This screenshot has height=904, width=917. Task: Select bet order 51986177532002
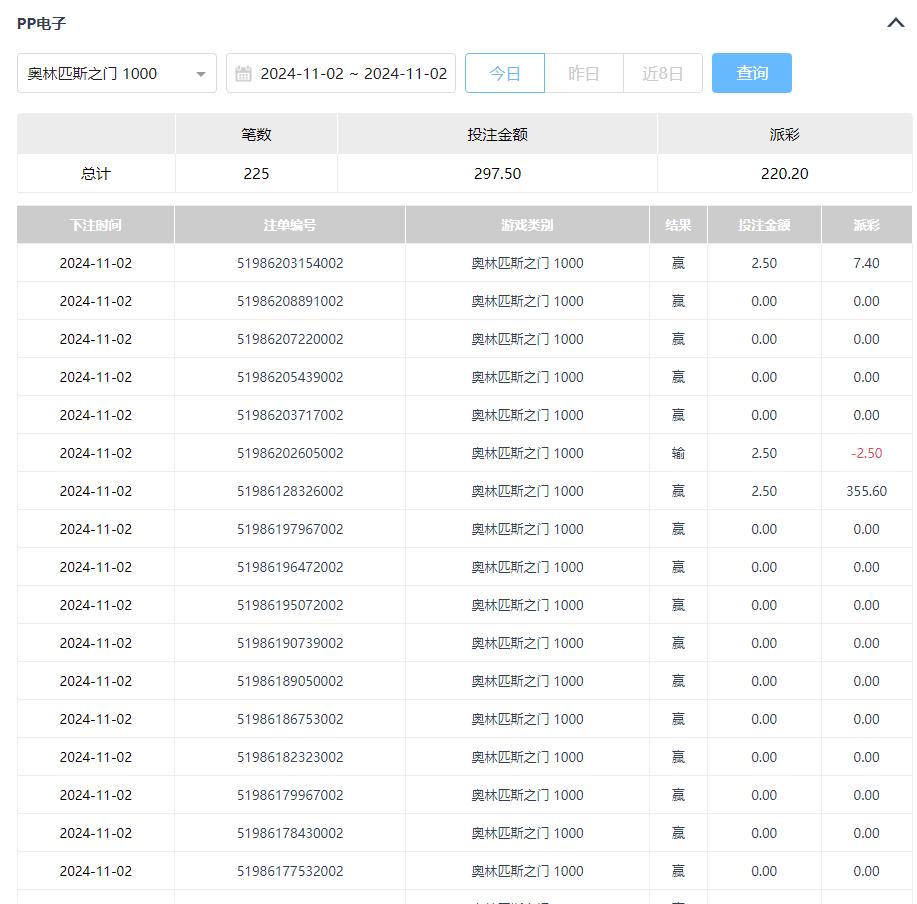[290, 871]
